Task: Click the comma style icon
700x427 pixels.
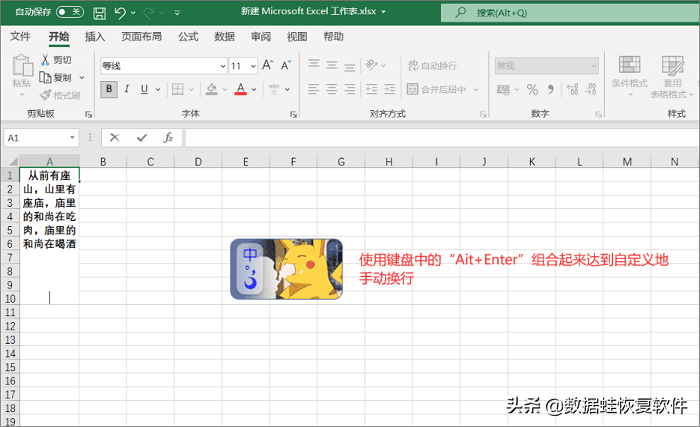Action: (x=551, y=90)
